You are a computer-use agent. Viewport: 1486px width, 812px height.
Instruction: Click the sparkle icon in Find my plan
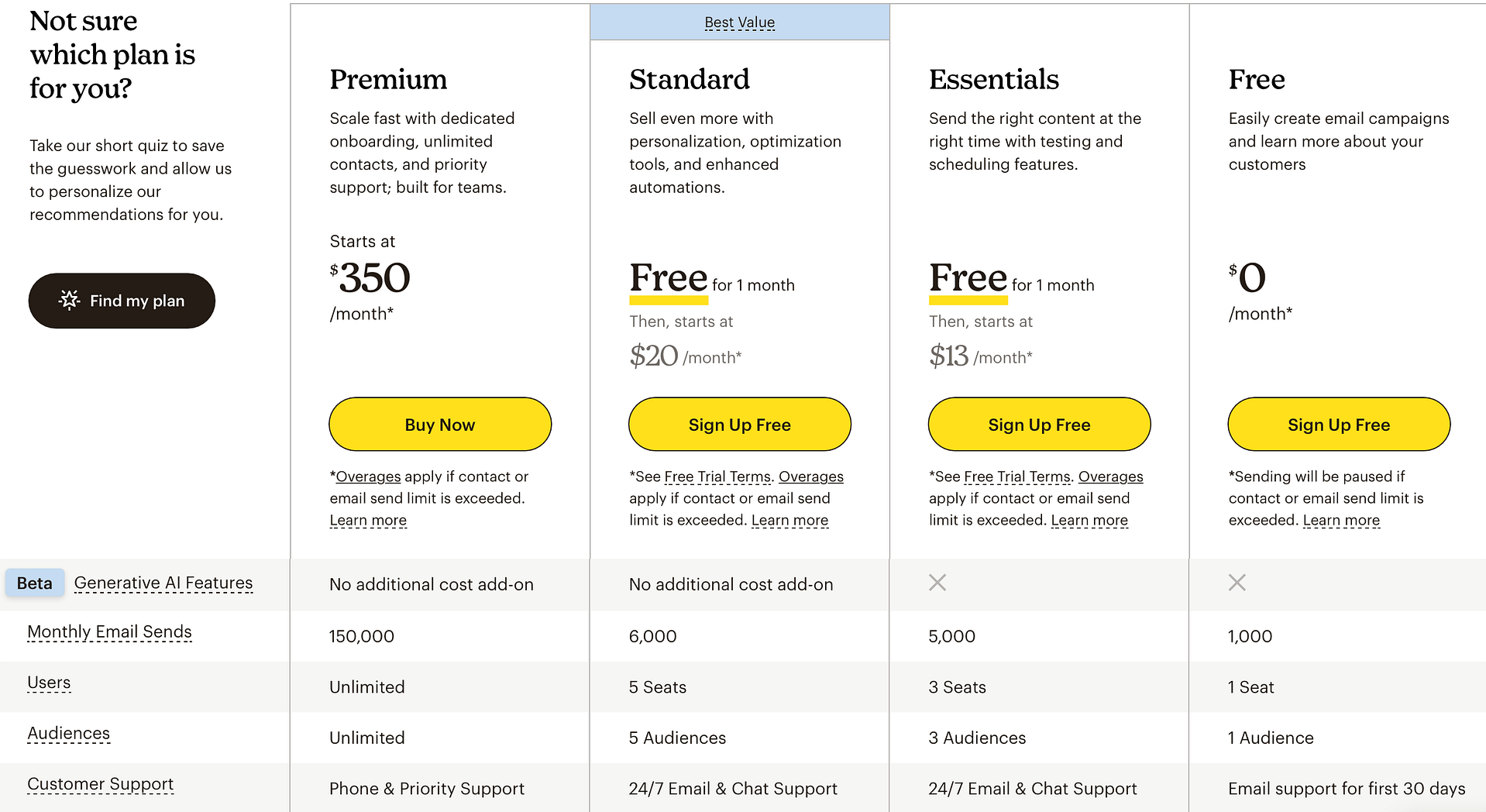coord(70,300)
